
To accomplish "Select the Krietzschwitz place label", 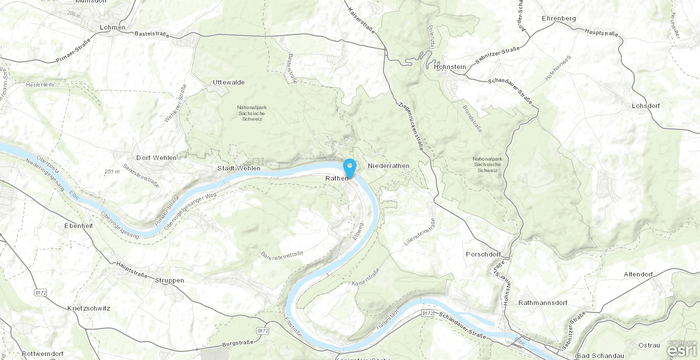I will point(89,309).
